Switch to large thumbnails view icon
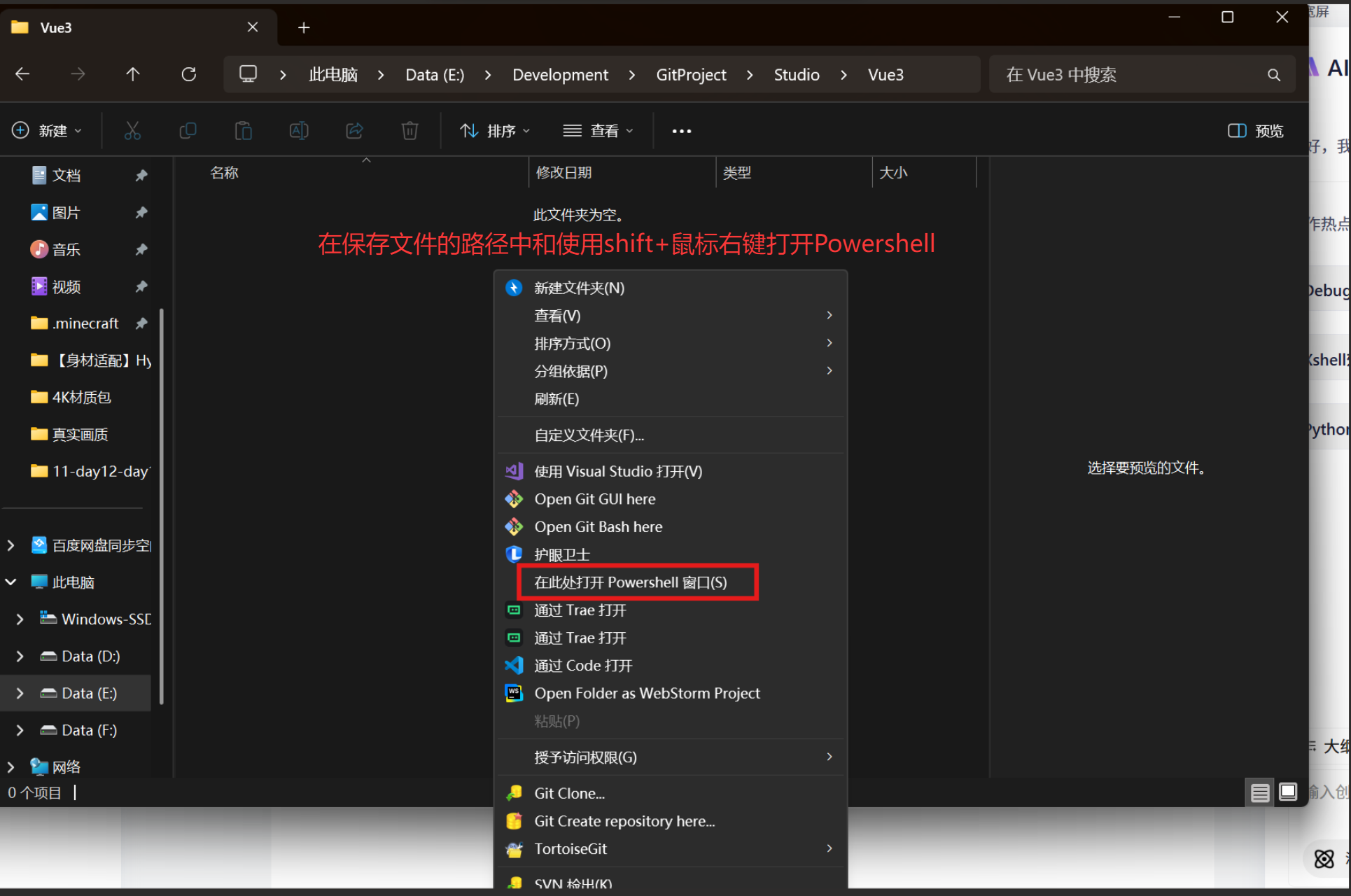This screenshot has height=896, width=1351. click(x=1288, y=792)
